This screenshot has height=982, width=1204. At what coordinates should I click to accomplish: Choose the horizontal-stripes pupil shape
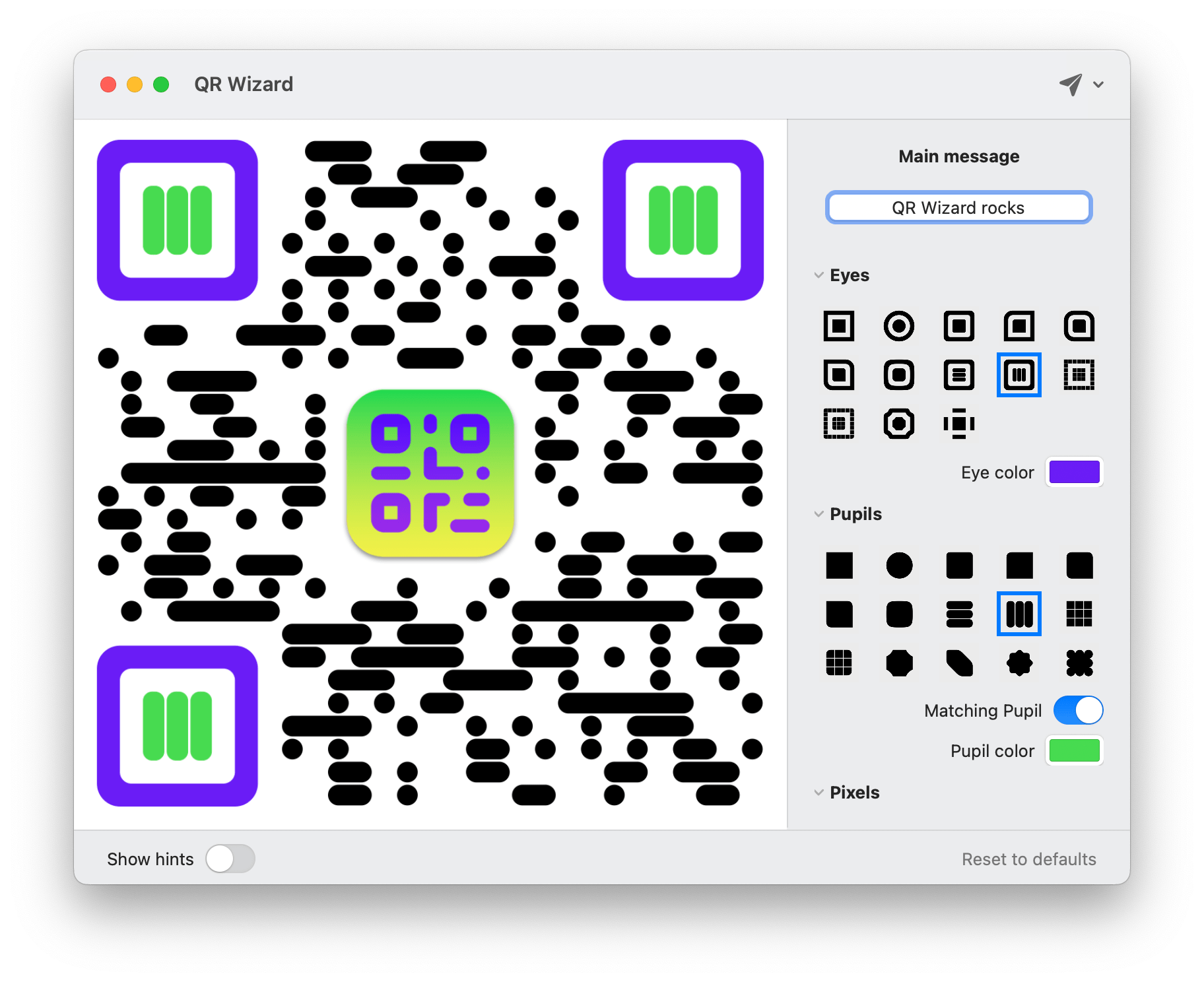point(958,614)
